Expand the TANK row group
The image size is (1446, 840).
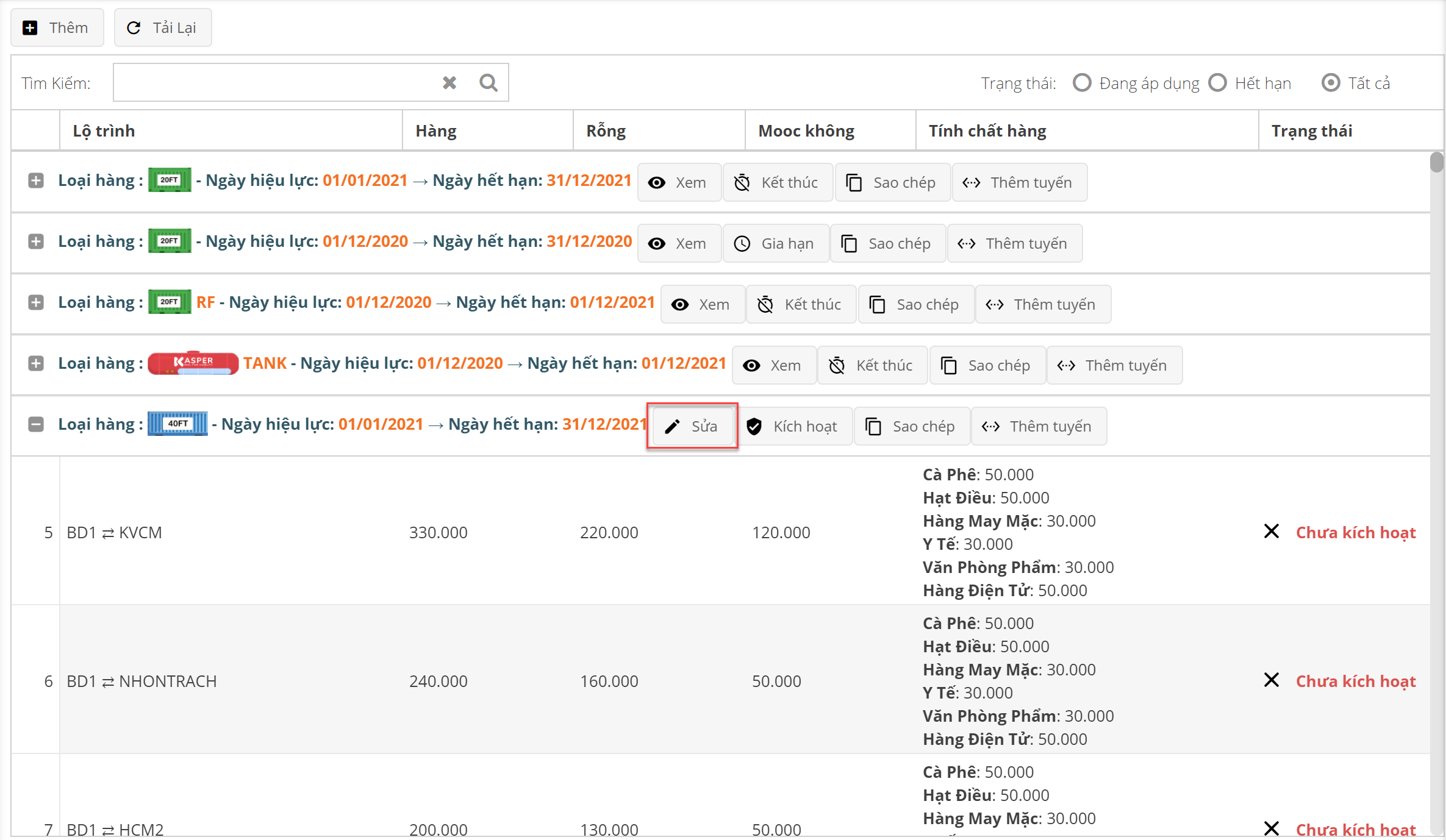point(36,363)
